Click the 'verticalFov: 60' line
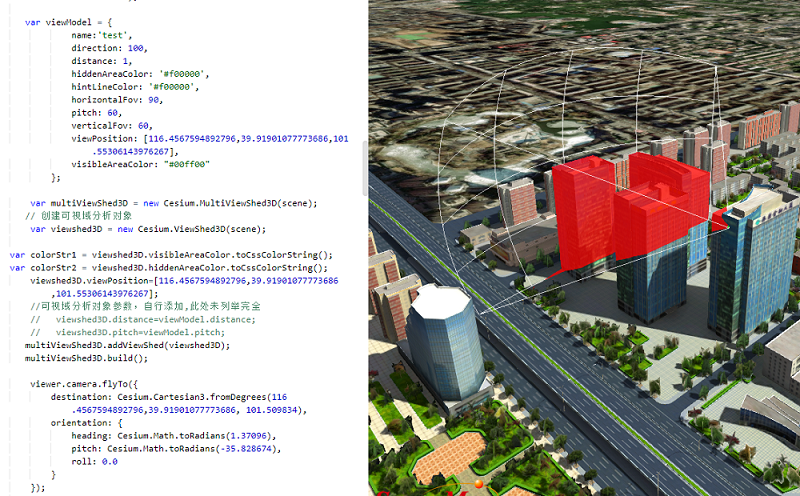Screen dimensions: 800x496 (112, 126)
